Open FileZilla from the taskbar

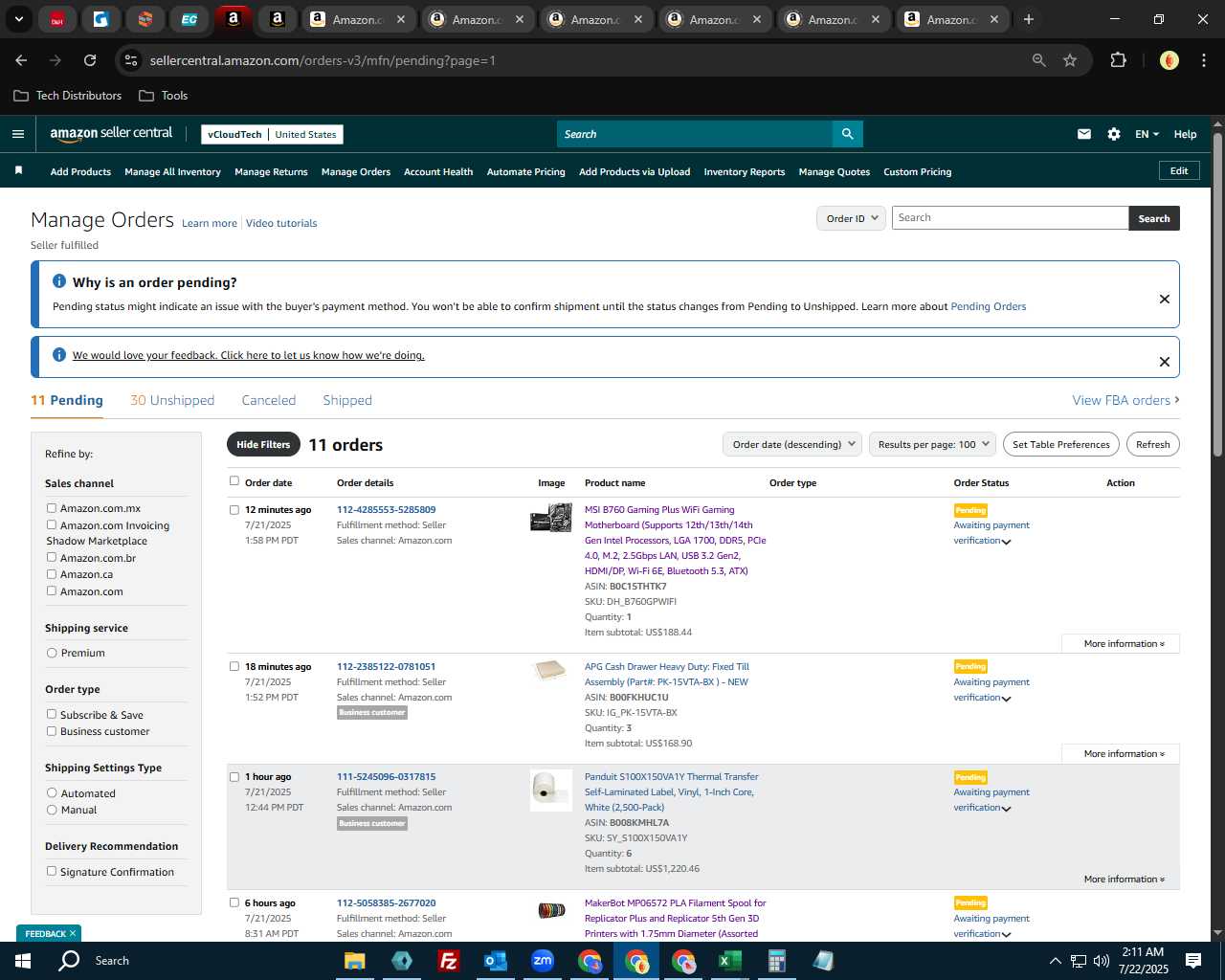pos(448,961)
